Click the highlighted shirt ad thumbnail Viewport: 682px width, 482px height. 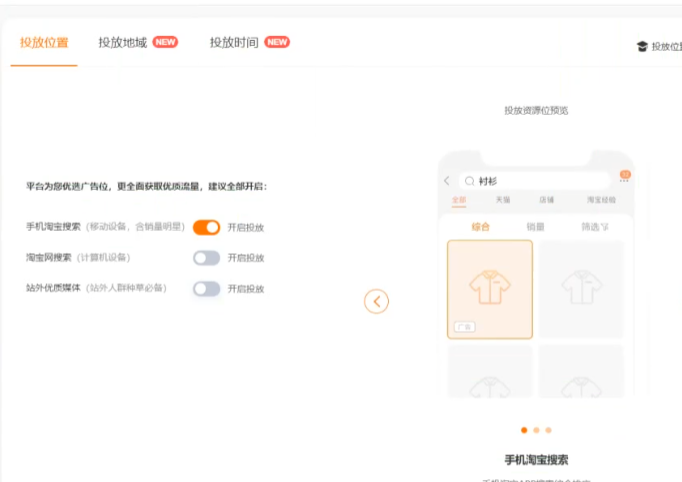[x=490, y=289]
